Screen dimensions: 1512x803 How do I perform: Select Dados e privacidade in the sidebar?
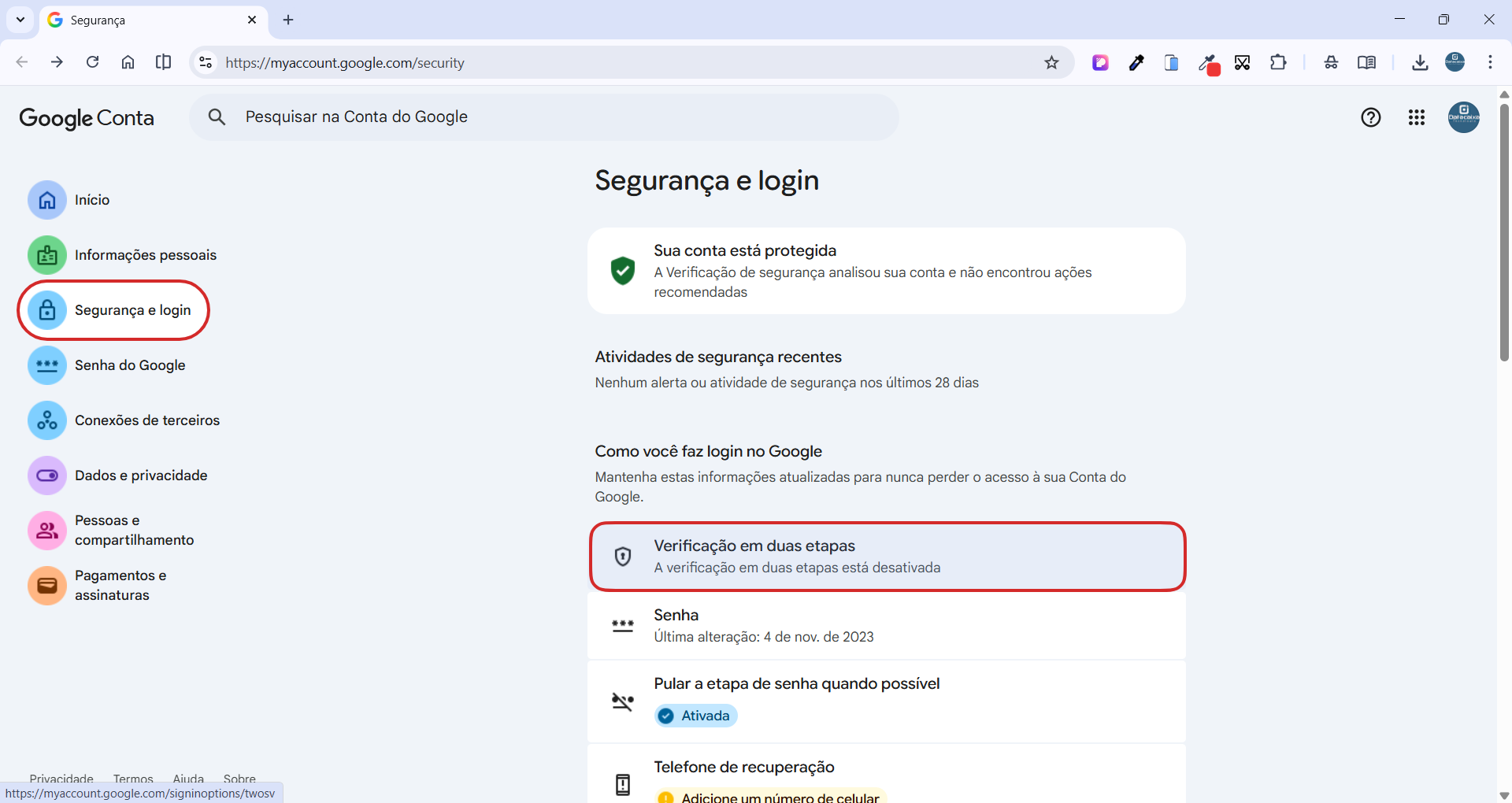pos(141,475)
